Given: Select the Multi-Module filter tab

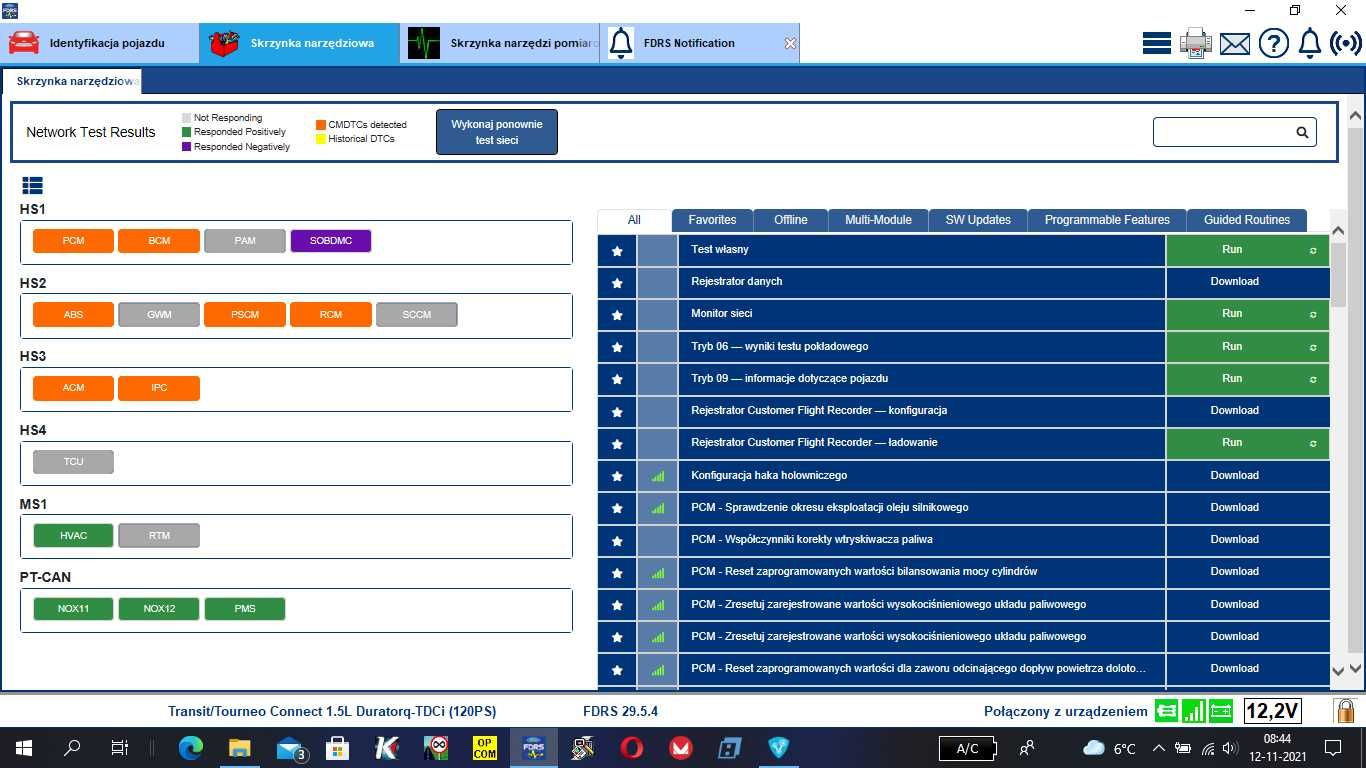Looking at the screenshot, I should click(x=878, y=220).
